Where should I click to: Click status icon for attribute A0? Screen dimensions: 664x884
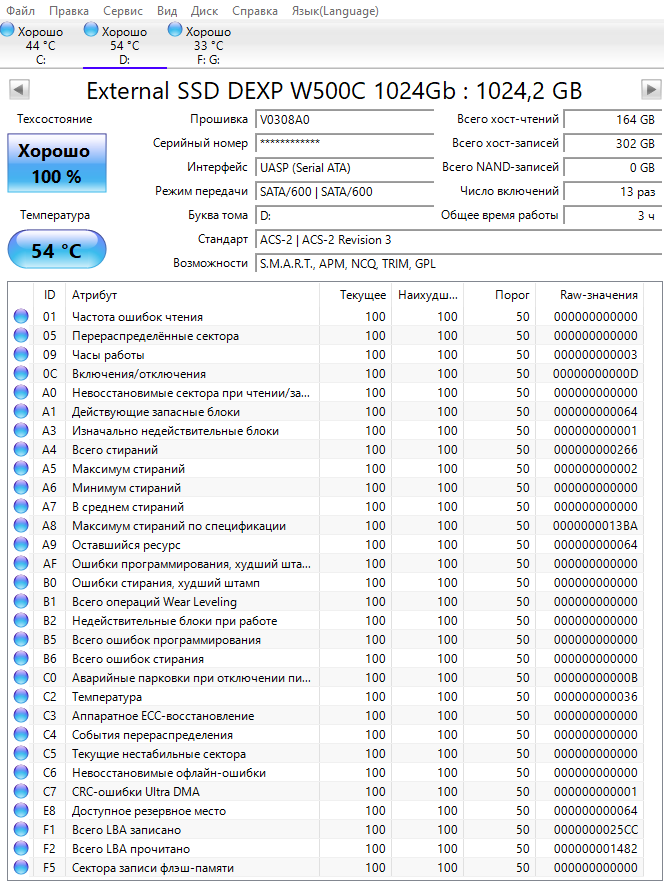click(21, 392)
